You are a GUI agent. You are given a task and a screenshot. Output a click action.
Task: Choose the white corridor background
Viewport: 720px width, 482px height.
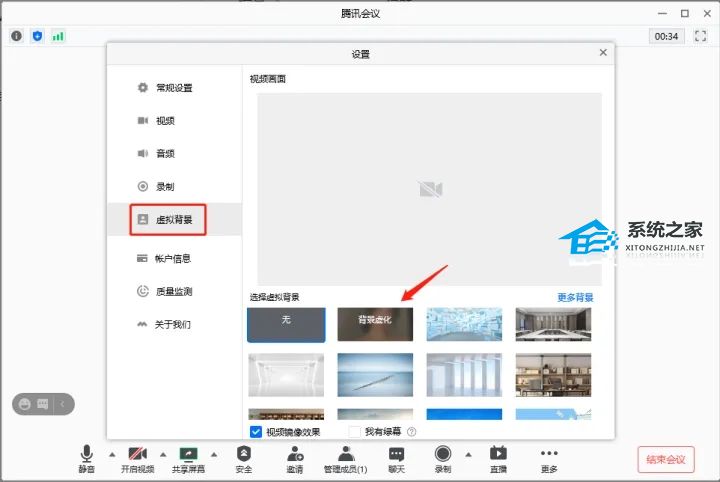coord(286,375)
